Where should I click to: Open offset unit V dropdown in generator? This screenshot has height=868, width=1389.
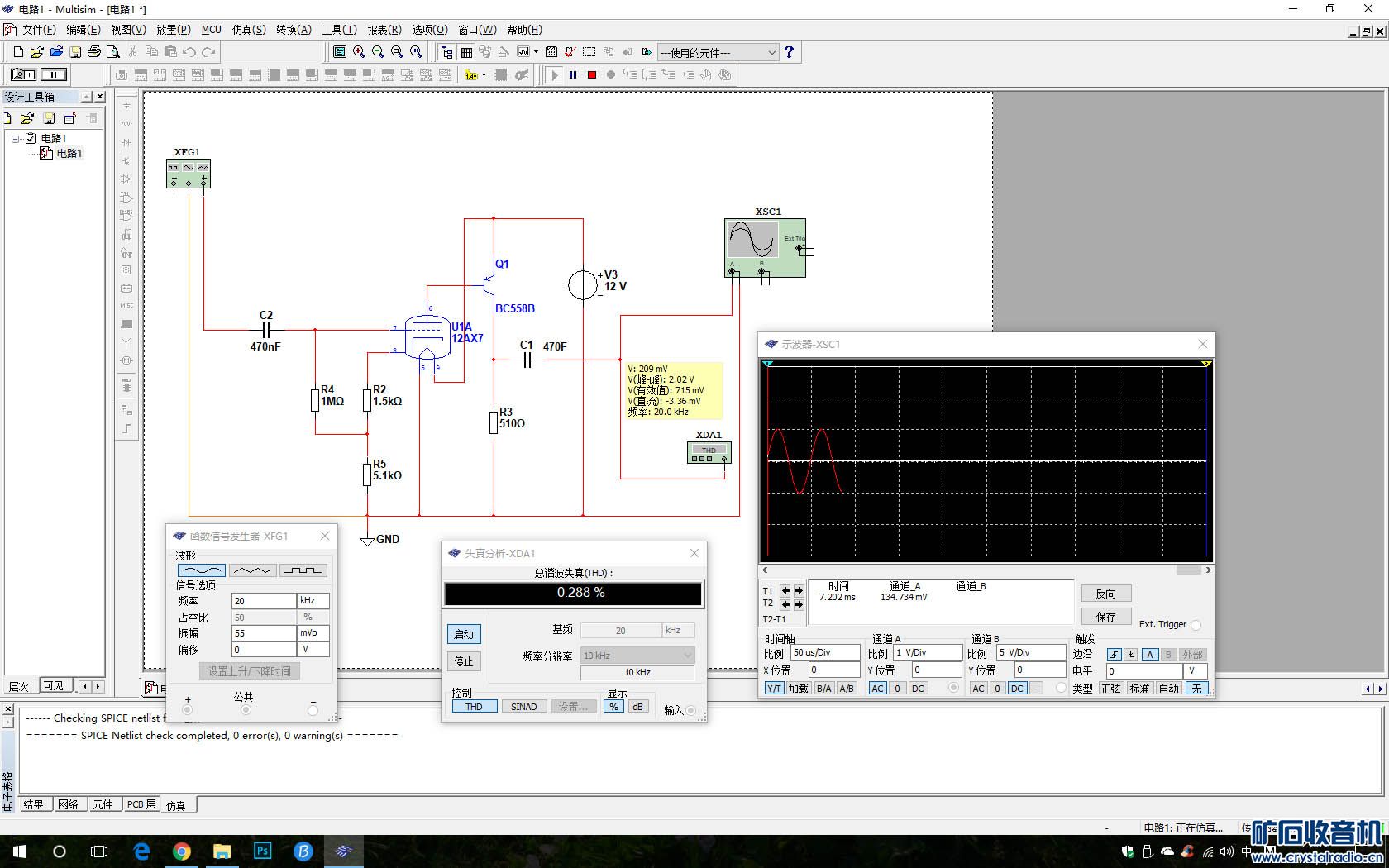point(313,650)
